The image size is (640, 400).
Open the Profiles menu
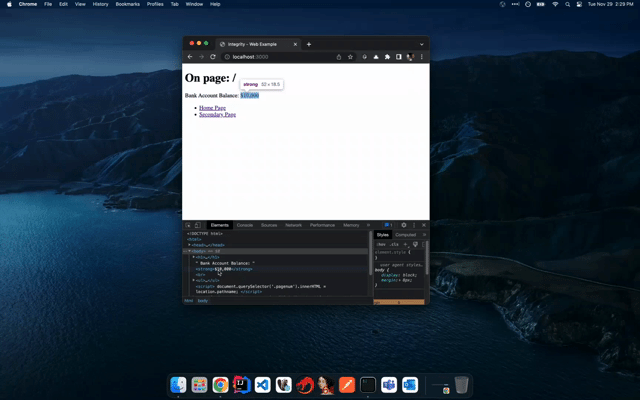[x=155, y=4]
